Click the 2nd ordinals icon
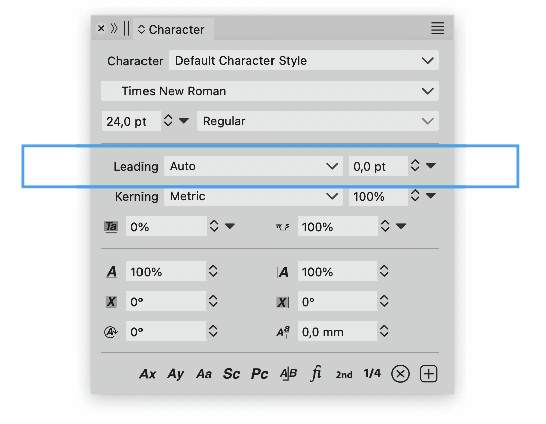546x424 pixels. [344, 375]
